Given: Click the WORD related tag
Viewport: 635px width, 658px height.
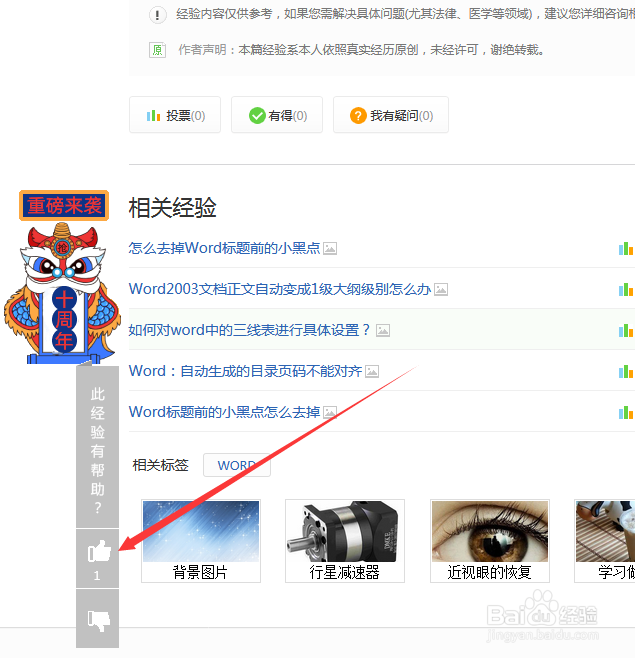Looking at the screenshot, I should (237, 465).
